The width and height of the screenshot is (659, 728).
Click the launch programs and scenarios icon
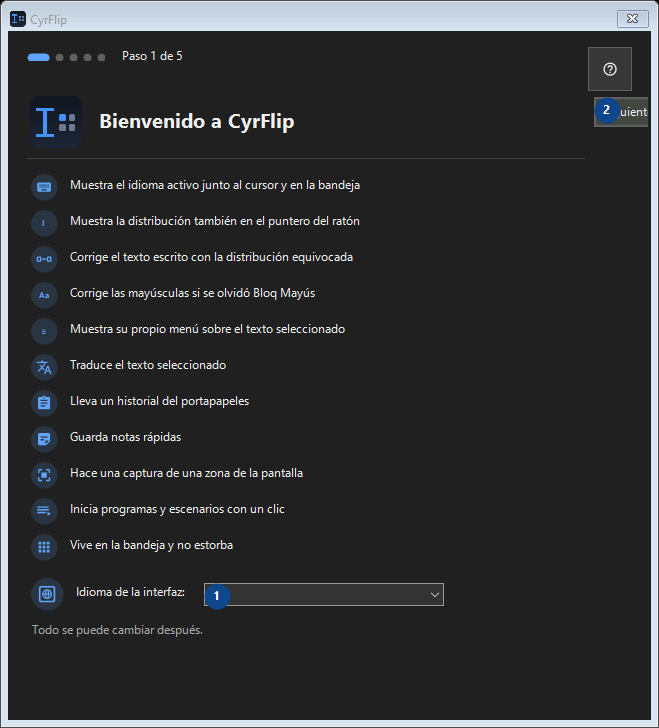point(44,511)
